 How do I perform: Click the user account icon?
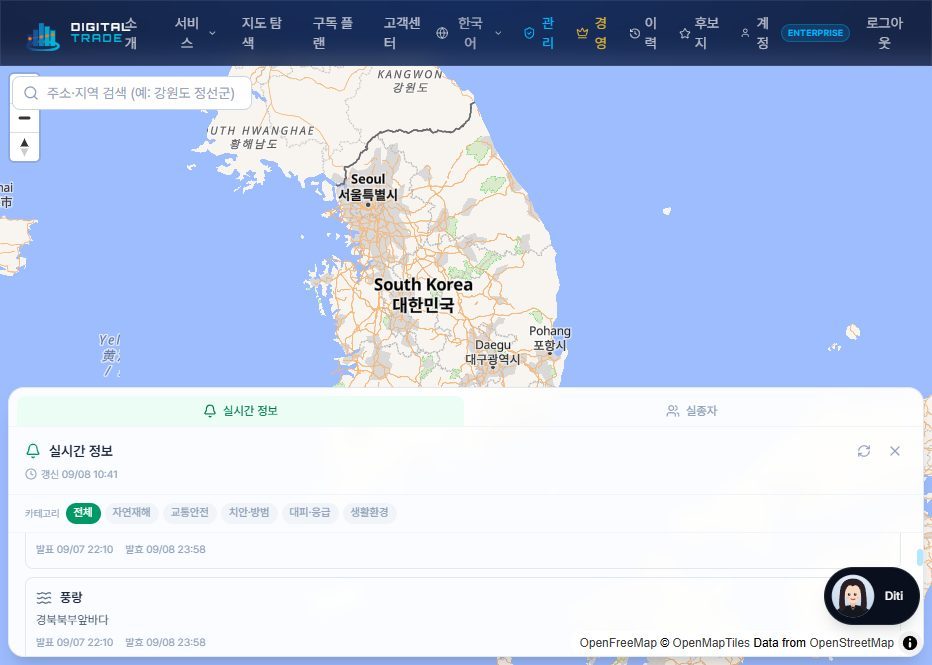point(745,33)
